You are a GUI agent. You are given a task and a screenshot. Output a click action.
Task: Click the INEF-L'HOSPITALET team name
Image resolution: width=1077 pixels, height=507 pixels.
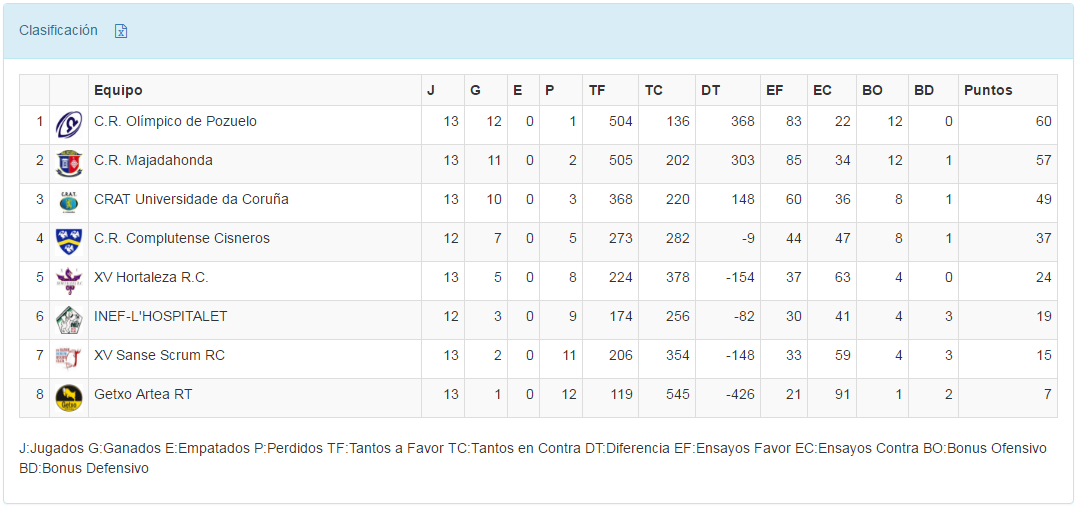[160, 317]
